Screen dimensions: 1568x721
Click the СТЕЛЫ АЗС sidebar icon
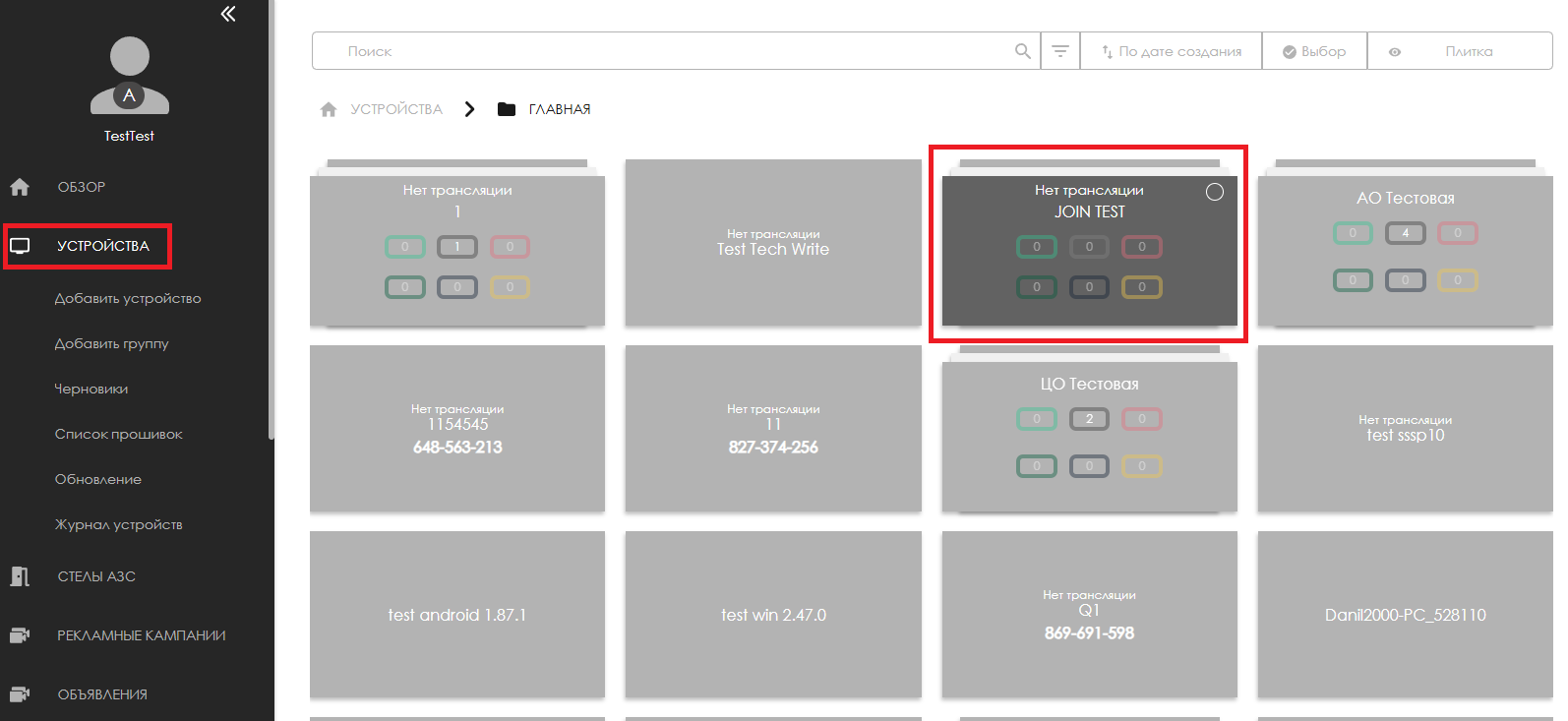pyautogui.click(x=20, y=576)
